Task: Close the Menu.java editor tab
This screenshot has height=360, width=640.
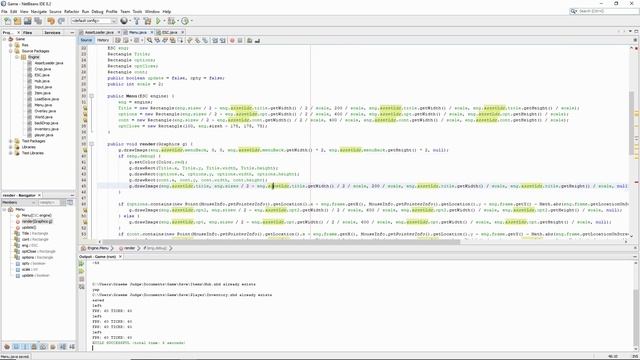Action: click(151, 32)
